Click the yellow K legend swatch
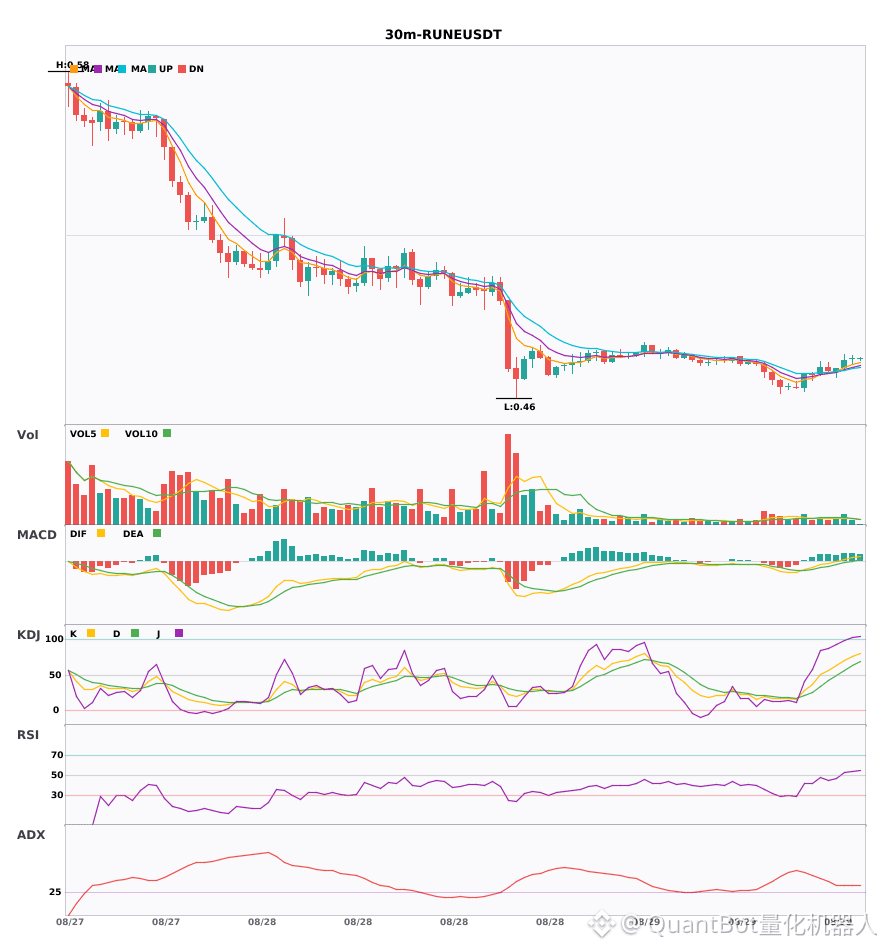This screenshot has width=885, height=950. coord(91,633)
